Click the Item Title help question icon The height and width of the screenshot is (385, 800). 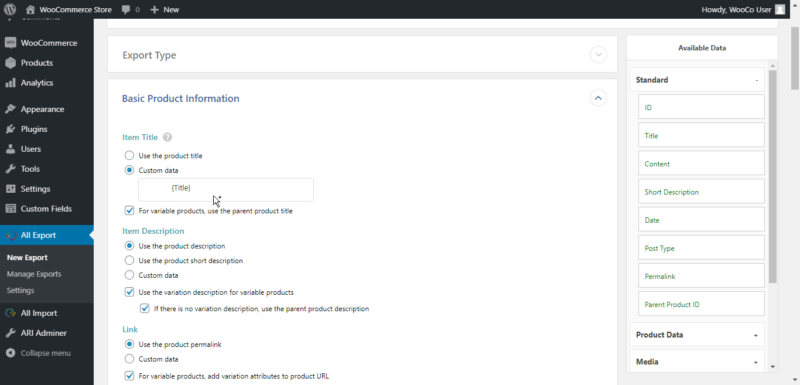point(167,137)
